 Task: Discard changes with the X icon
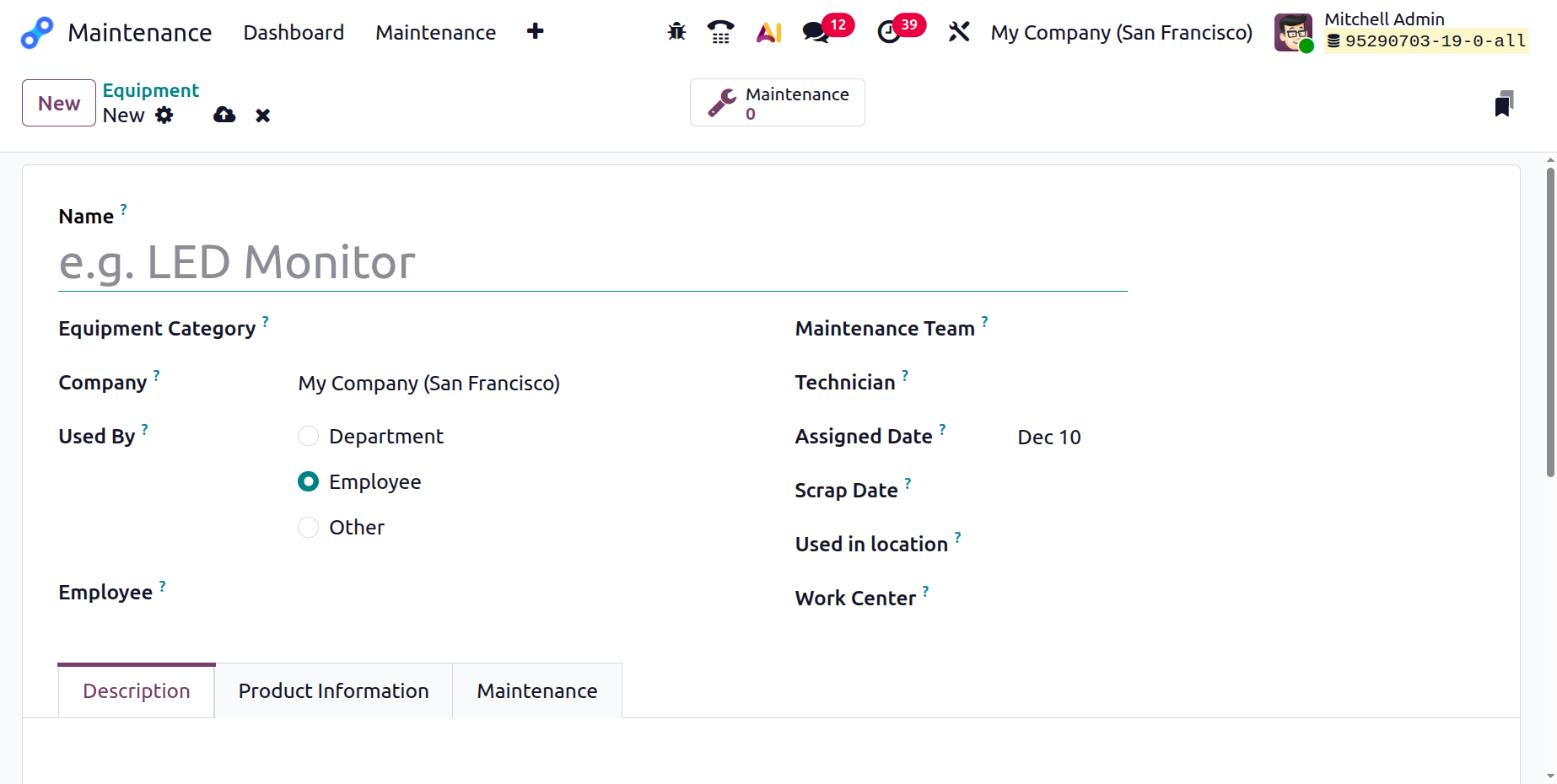[263, 115]
